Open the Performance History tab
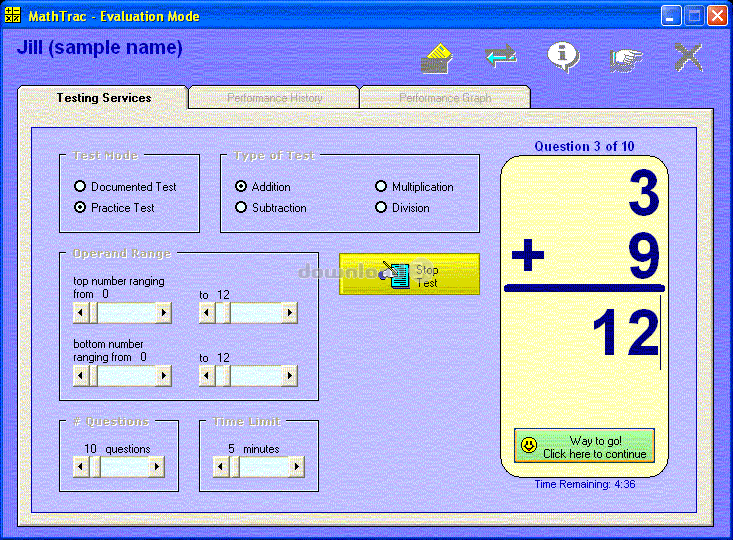Screen dimensions: 733x540 [274, 98]
